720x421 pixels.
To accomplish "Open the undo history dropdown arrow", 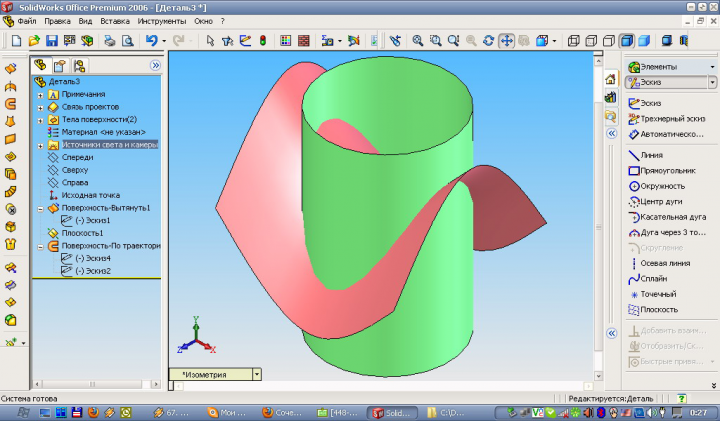I will (x=164, y=41).
